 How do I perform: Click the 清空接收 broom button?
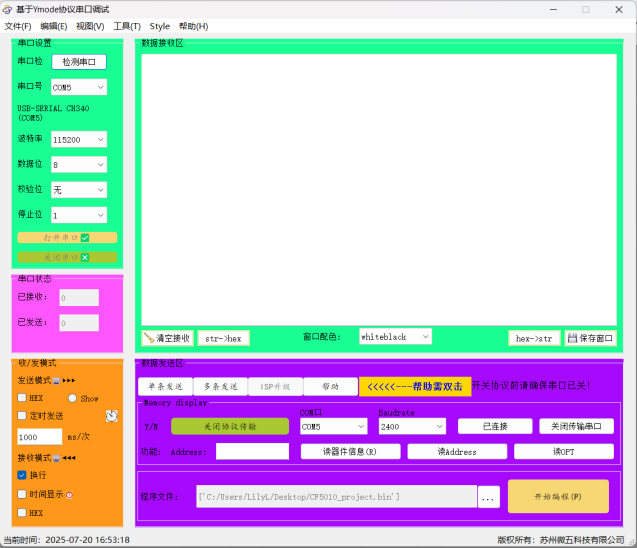pyautogui.click(x=166, y=338)
